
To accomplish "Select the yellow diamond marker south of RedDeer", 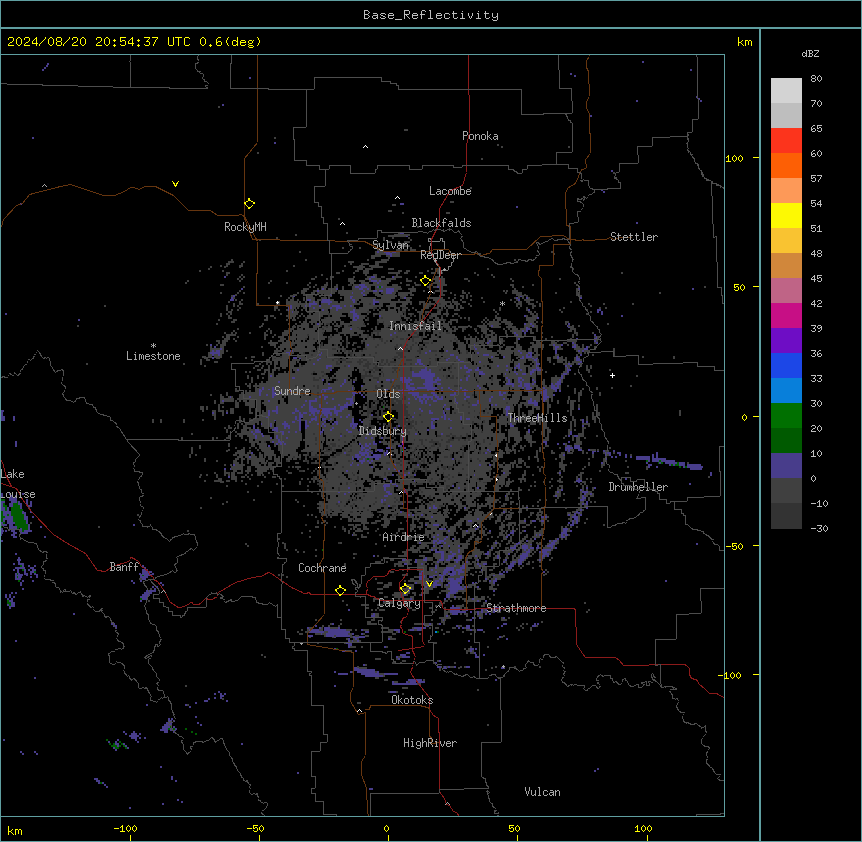I will pyautogui.click(x=426, y=281).
